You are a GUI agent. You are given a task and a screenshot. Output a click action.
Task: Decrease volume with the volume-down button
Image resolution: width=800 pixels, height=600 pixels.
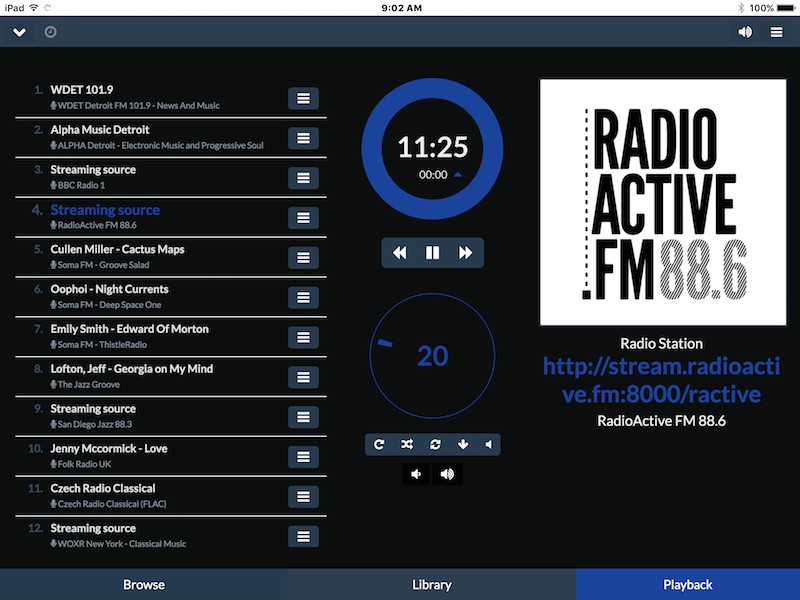[416, 474]
